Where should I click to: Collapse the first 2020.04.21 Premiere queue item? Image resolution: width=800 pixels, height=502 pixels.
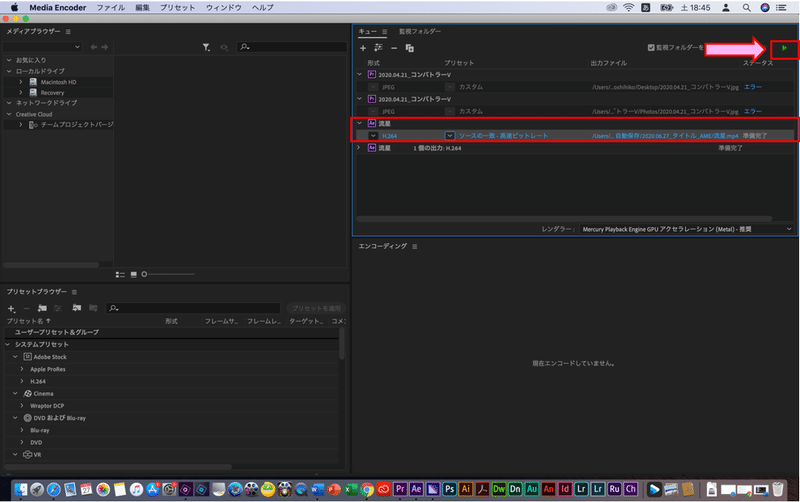[360, 74]
